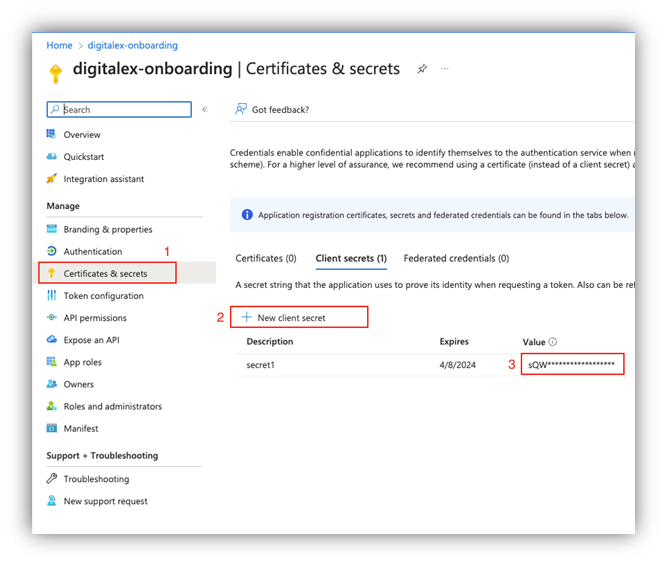Click the New client secret button
This screenshot has height=566, width=667.
pyautogui.click(x=299, y=317)
